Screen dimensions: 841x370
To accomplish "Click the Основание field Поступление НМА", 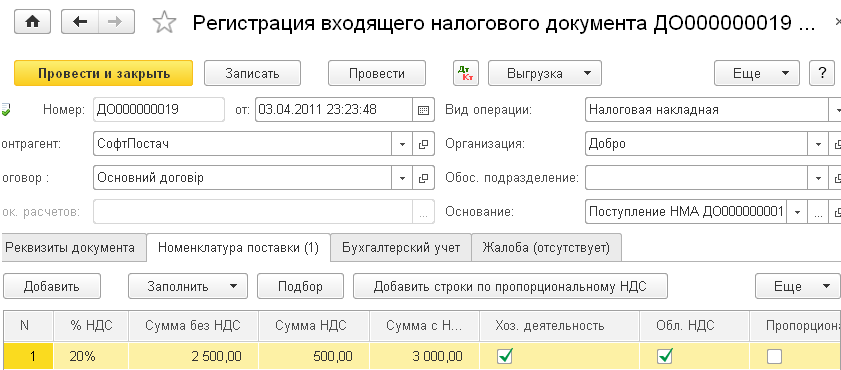I will coord(687,212).
